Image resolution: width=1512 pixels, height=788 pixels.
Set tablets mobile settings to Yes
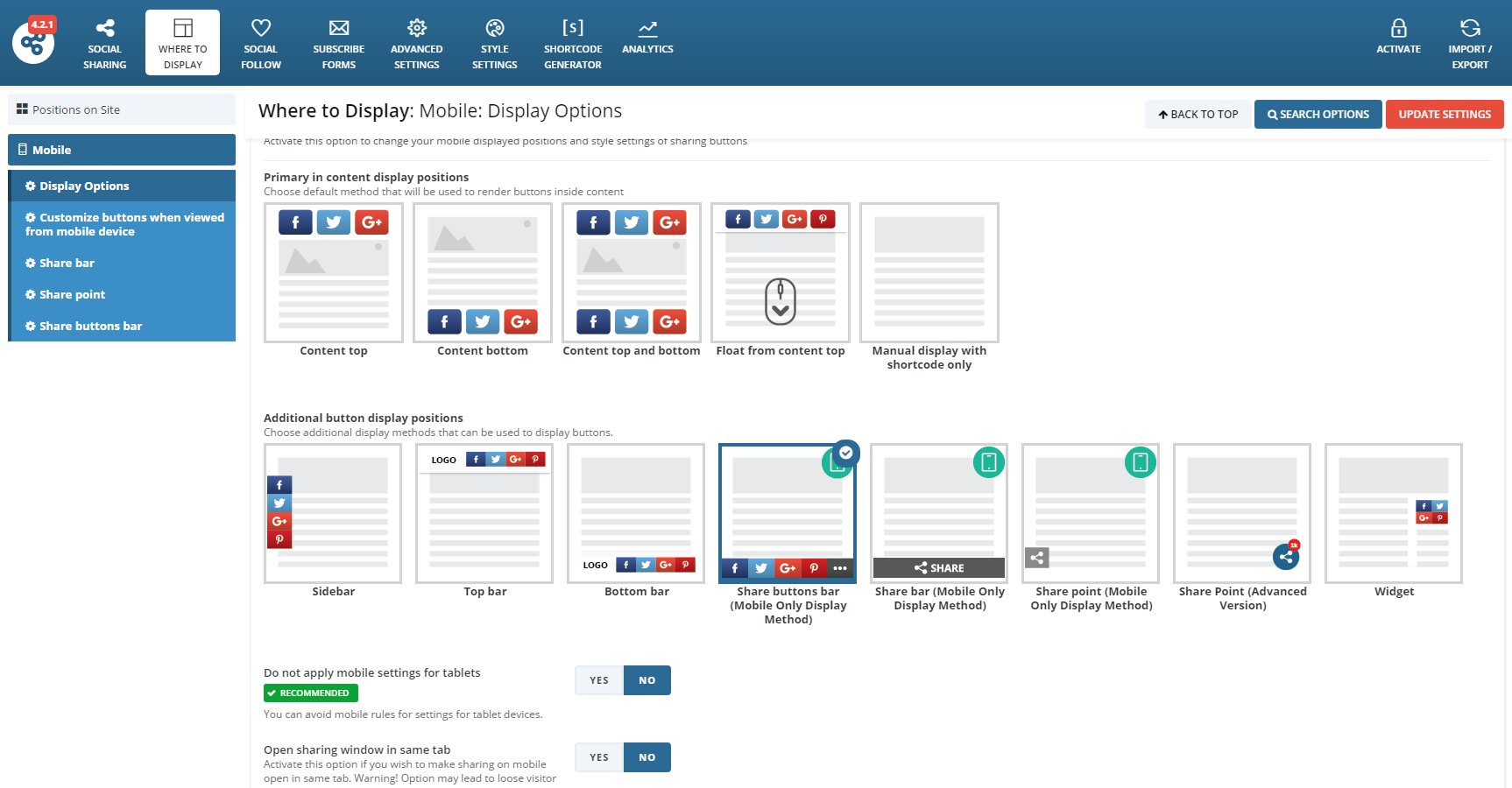599,680
